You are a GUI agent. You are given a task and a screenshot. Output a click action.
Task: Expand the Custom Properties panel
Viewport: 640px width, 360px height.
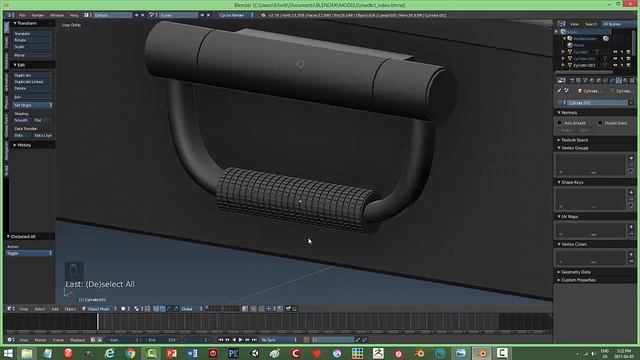tap(578, 280)
